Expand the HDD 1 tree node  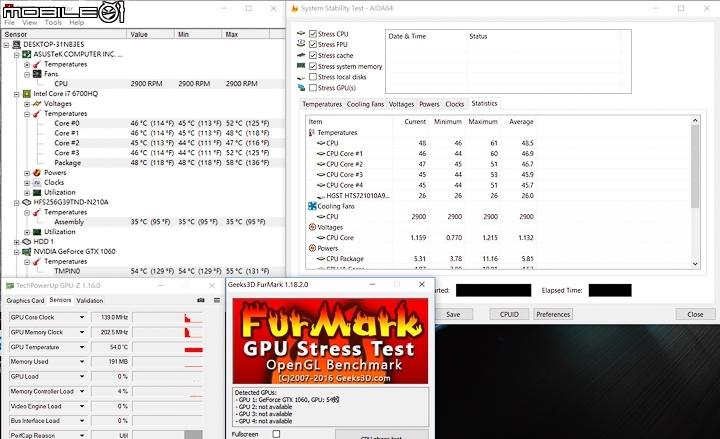pos(17,242)
